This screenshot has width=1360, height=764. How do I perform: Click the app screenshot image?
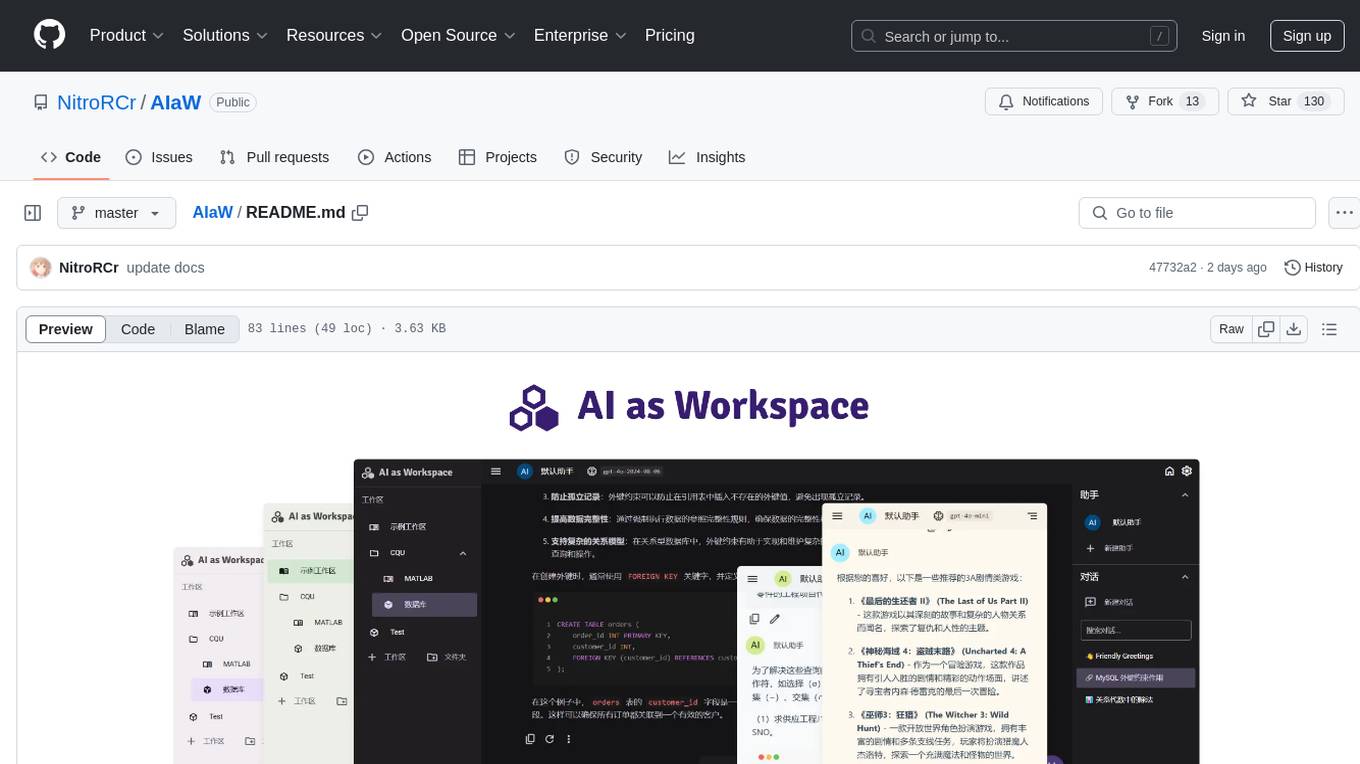pyautogui.click(x=687, y=612)
